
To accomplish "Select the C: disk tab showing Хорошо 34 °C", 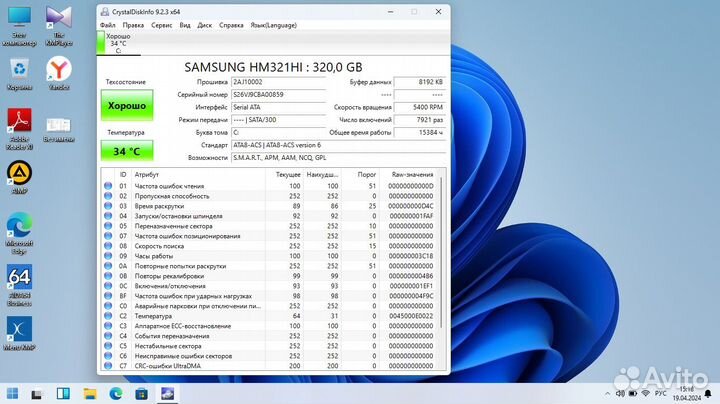I will 118,43.
